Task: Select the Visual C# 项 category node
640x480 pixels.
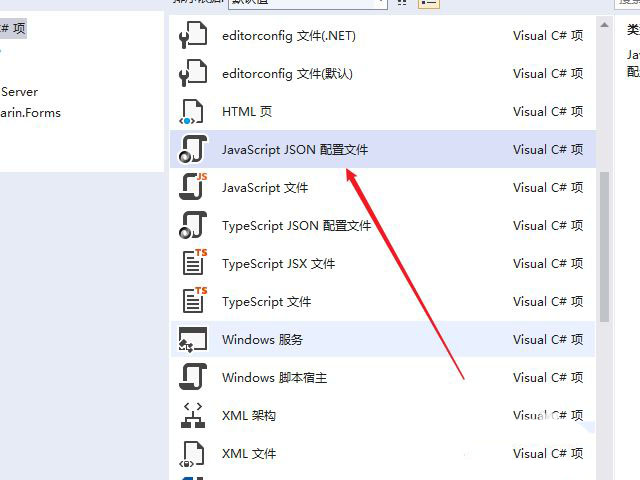Action: click(x=14, y=29)
